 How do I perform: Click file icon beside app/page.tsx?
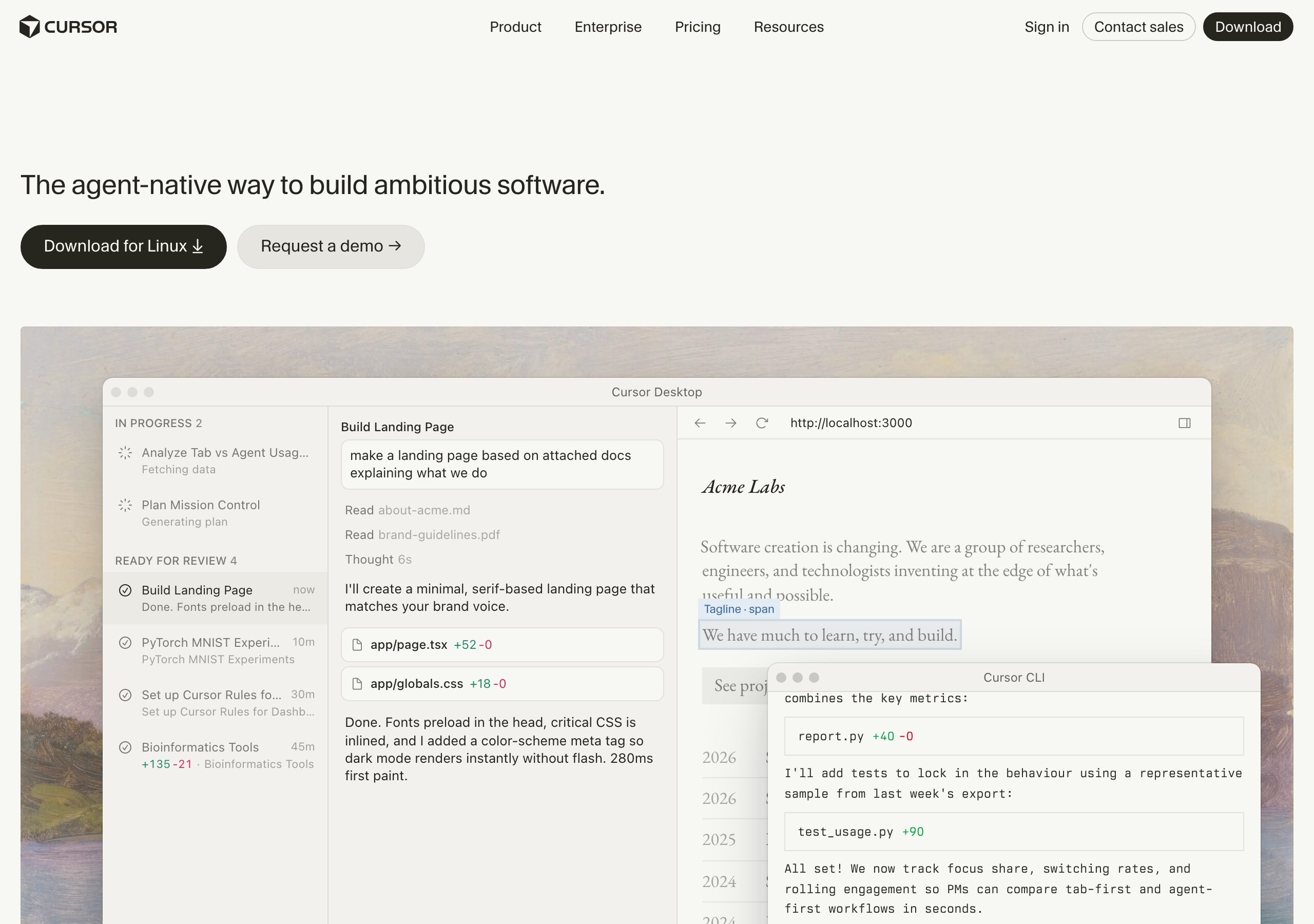click(x=357, y=645)
